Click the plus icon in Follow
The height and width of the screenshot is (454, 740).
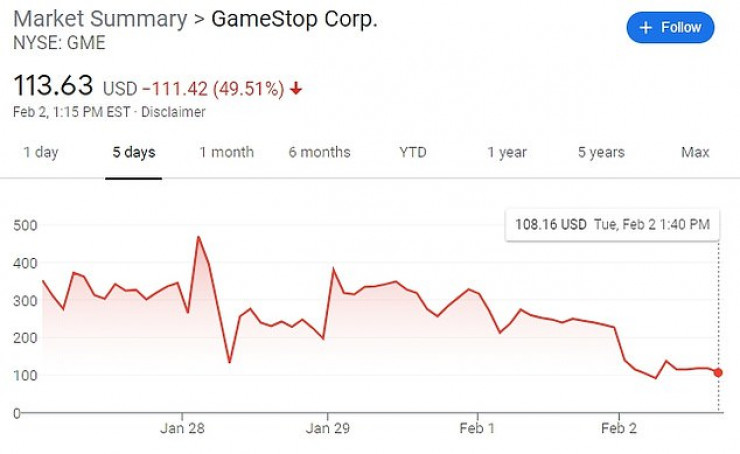click(x=645, y=28)
